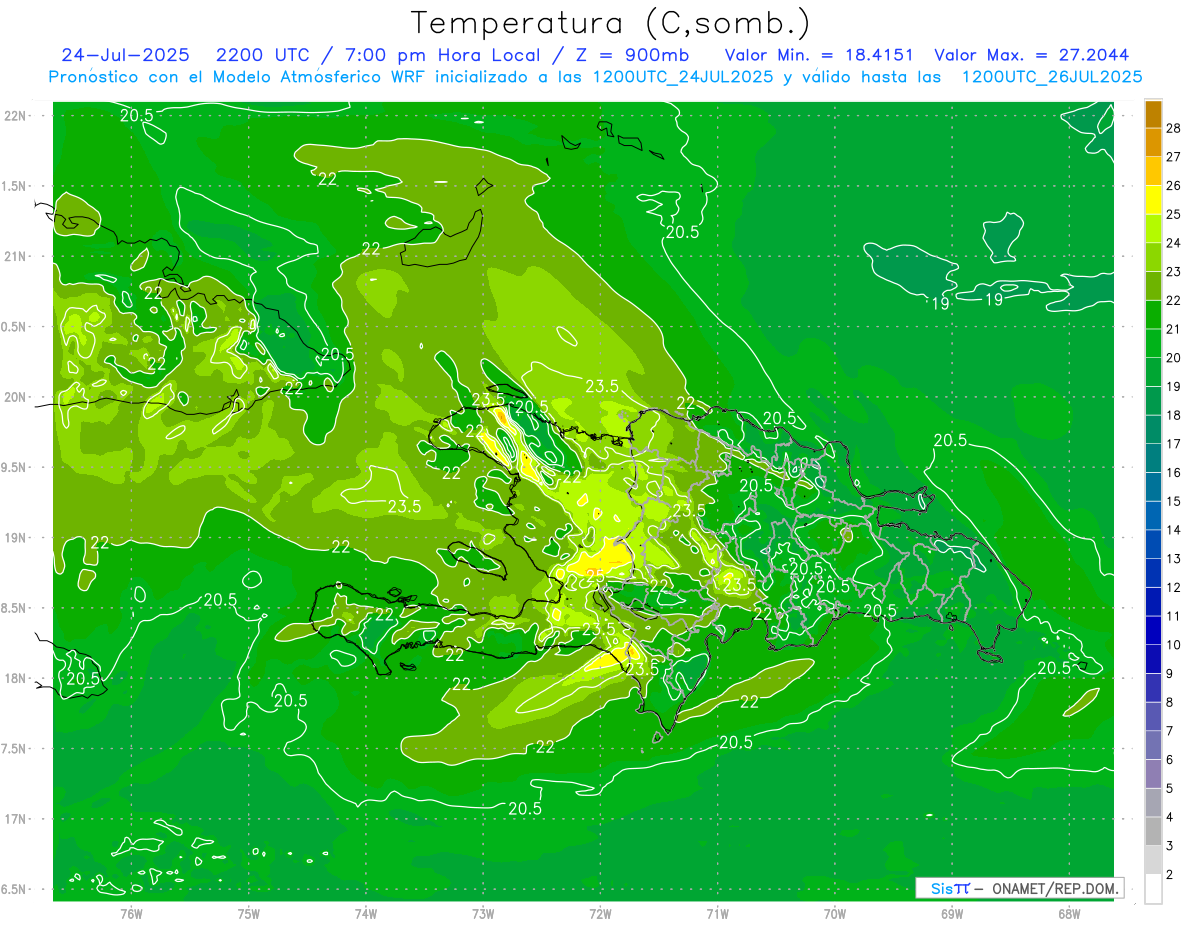
Task: Click the '6.5N' latitude axis label
Action: tap(15, 889)
